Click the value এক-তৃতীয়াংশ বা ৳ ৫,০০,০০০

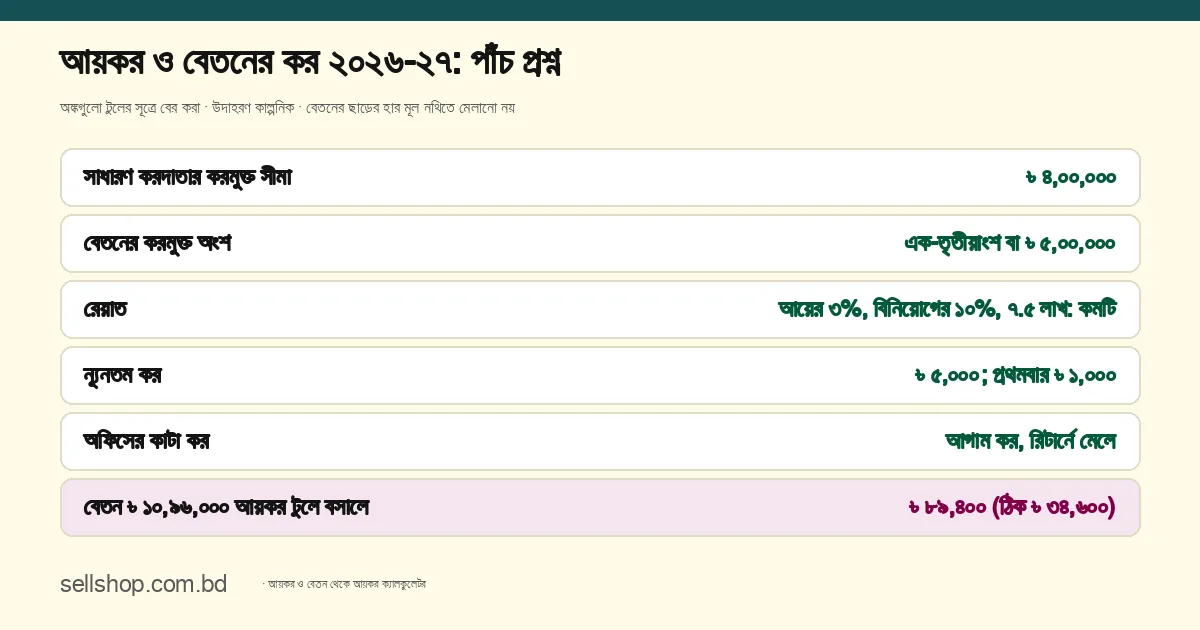coord(1010,244)
